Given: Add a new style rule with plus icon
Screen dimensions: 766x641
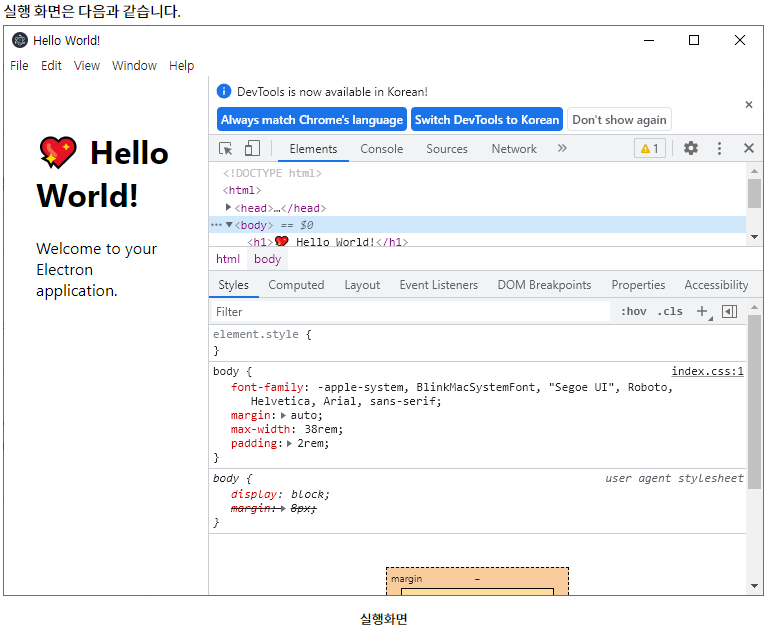Looking at the screenshot, I should (x=702, y=311).
